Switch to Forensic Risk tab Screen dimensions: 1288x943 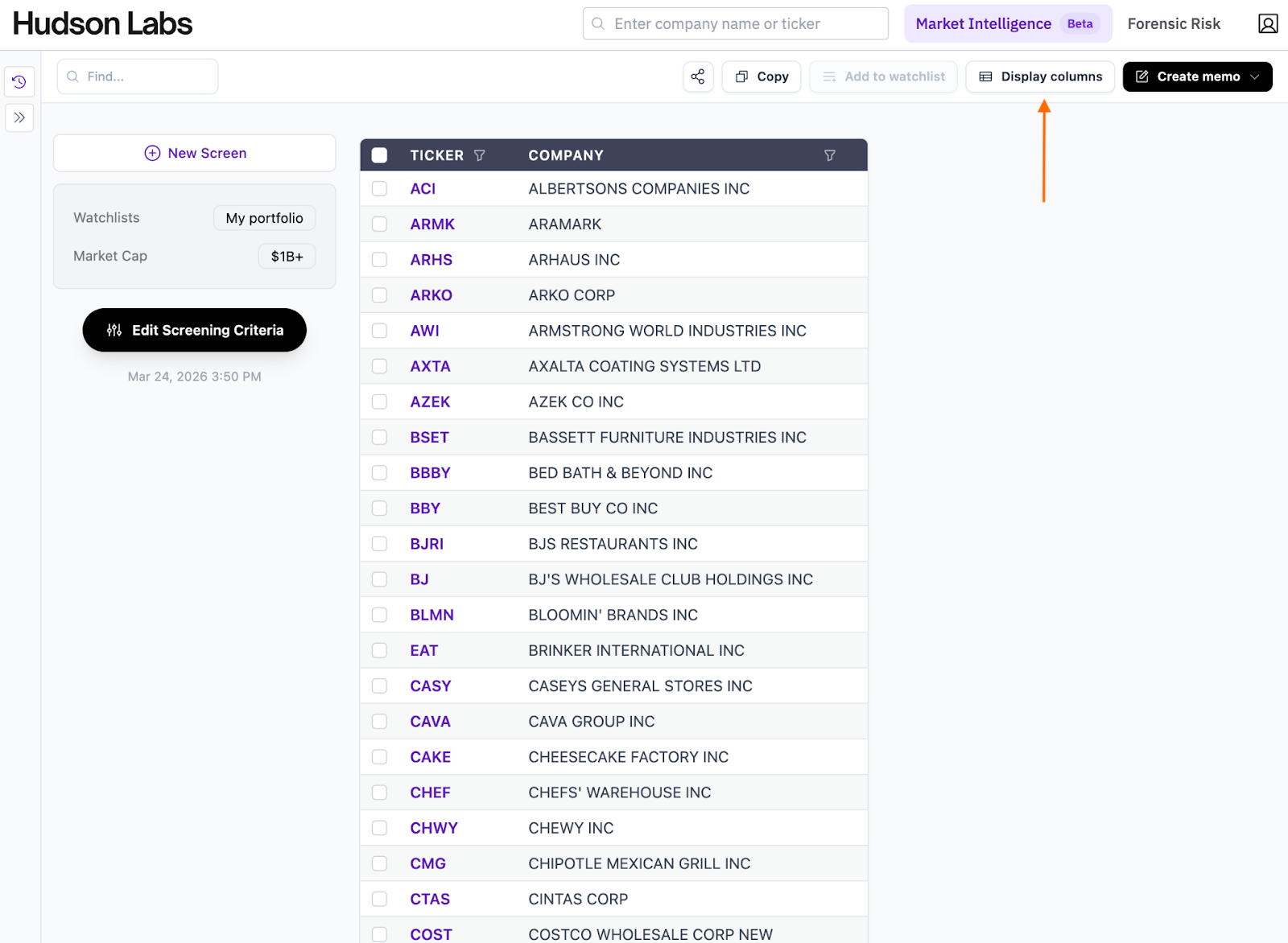point(1173,24)
